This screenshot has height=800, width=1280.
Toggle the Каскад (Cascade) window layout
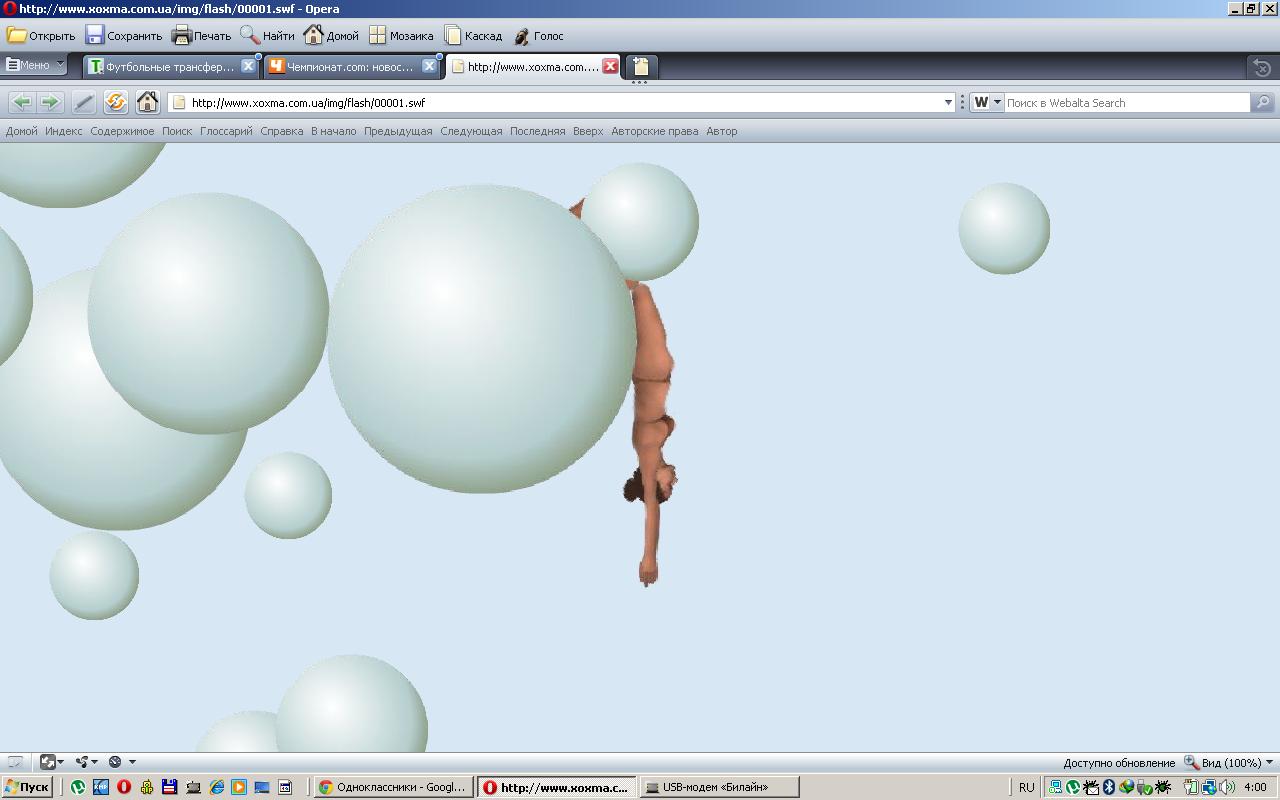pyautogui.click(x=453, y=36)
